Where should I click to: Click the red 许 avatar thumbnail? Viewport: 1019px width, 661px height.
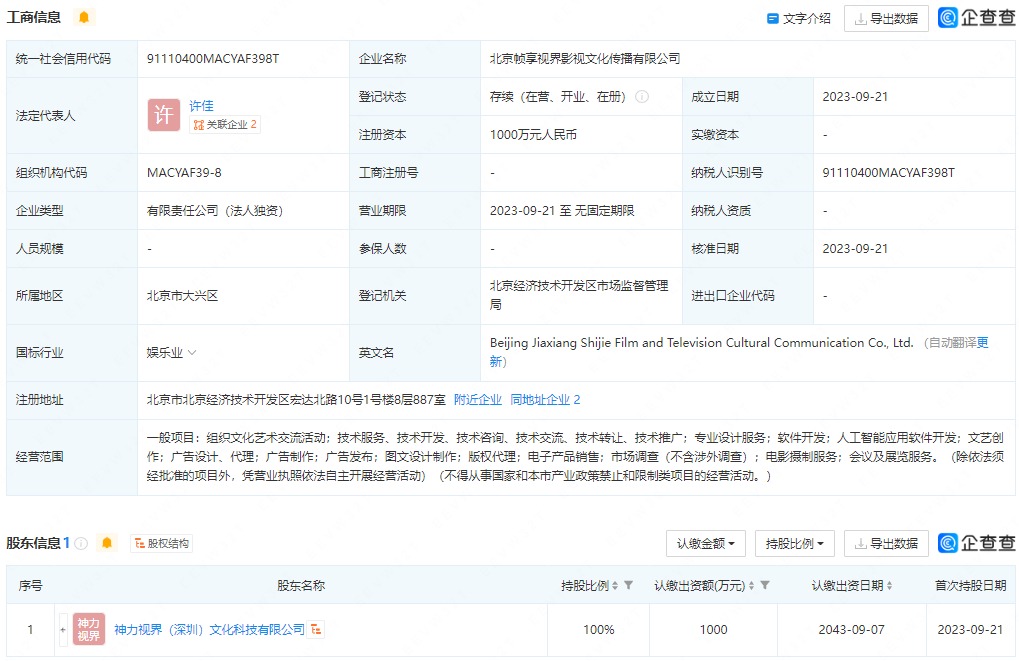[x=163, y=115]
